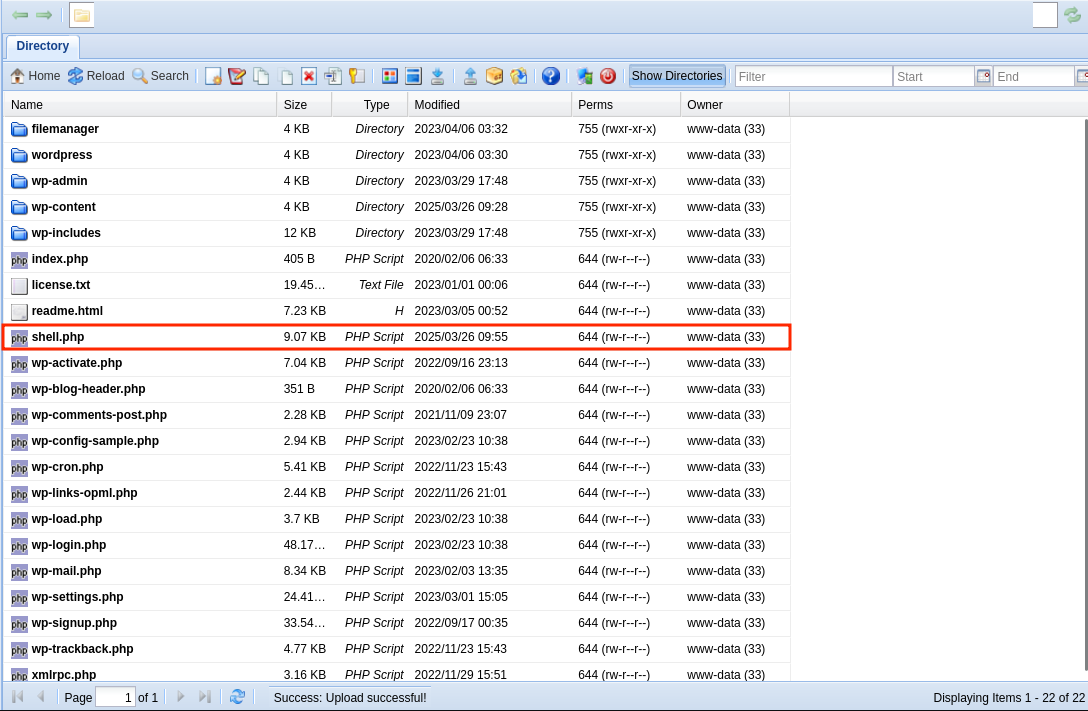Image resolution: width=1088 pixels, height=711 pixels.
Task: Sort by the Size column header
Action: [x=304, y=105]
